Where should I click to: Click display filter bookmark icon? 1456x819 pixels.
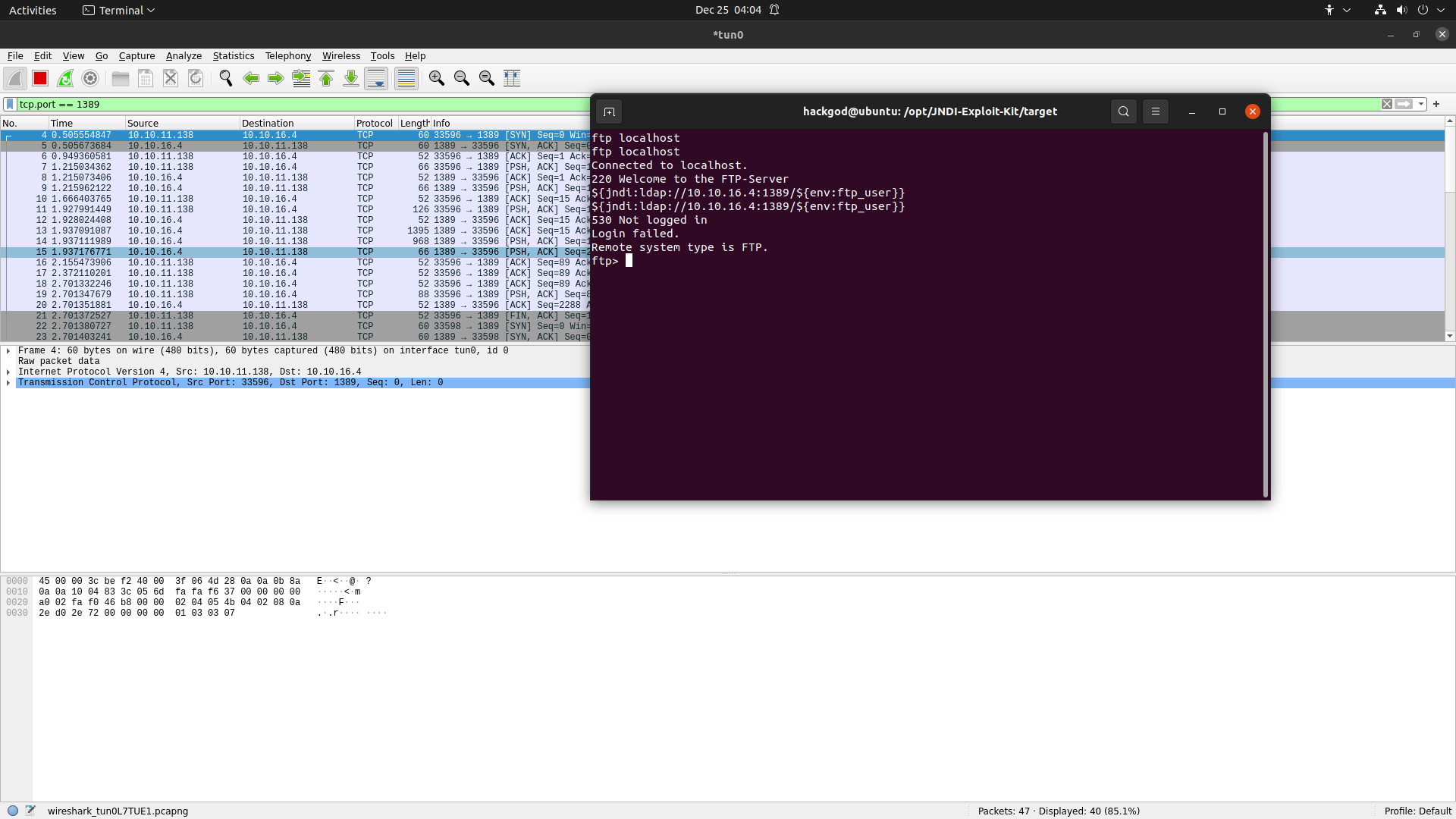(10, 104)
